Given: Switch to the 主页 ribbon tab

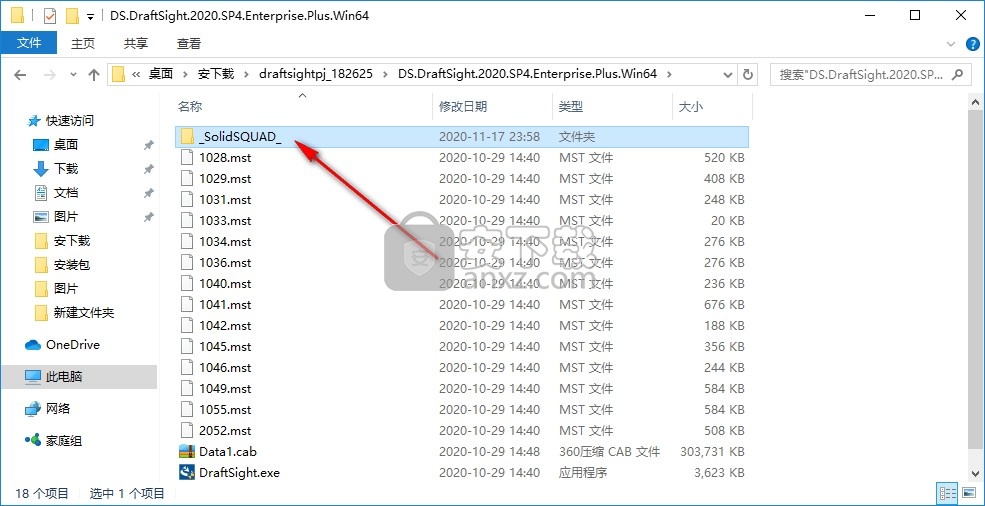Looking at the screenshot, I should pos(83,43).
